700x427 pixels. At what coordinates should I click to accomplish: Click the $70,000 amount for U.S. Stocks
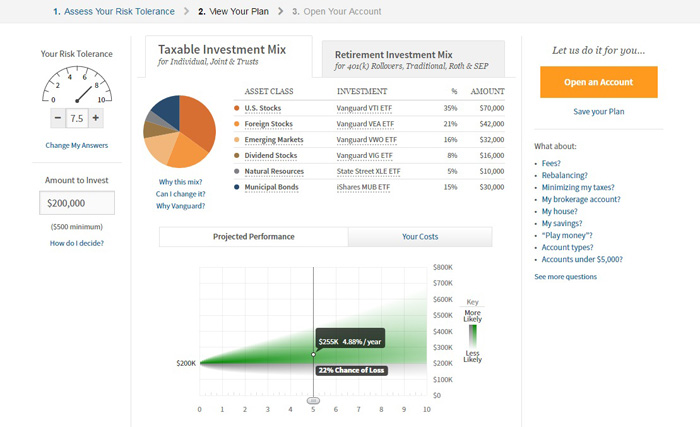pos(492,108)
